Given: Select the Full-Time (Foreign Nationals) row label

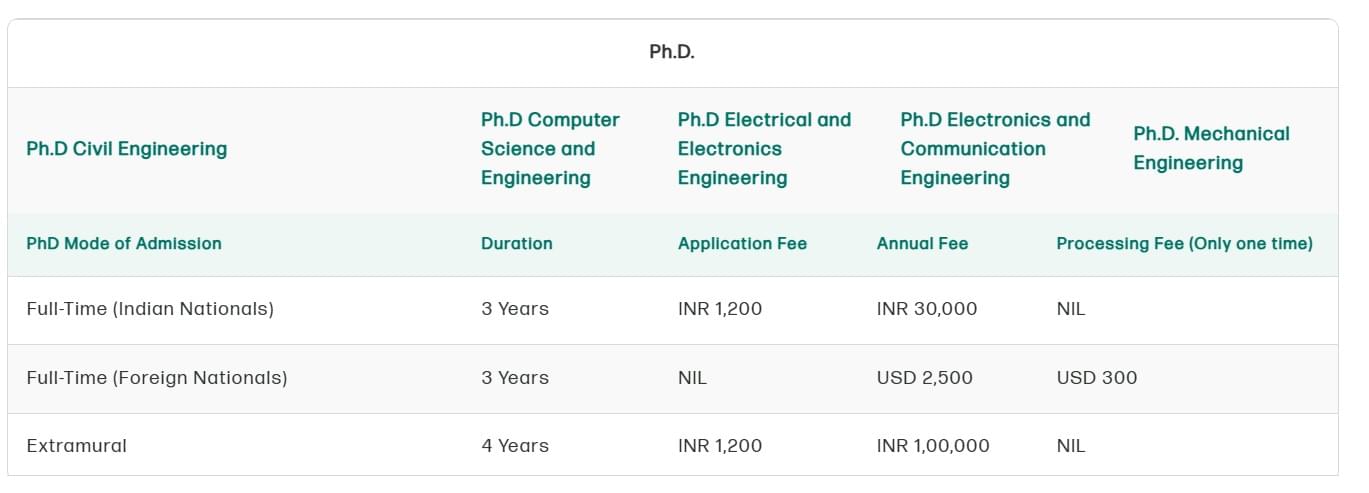Looking at the screenshot, I should tap(157, 378).
